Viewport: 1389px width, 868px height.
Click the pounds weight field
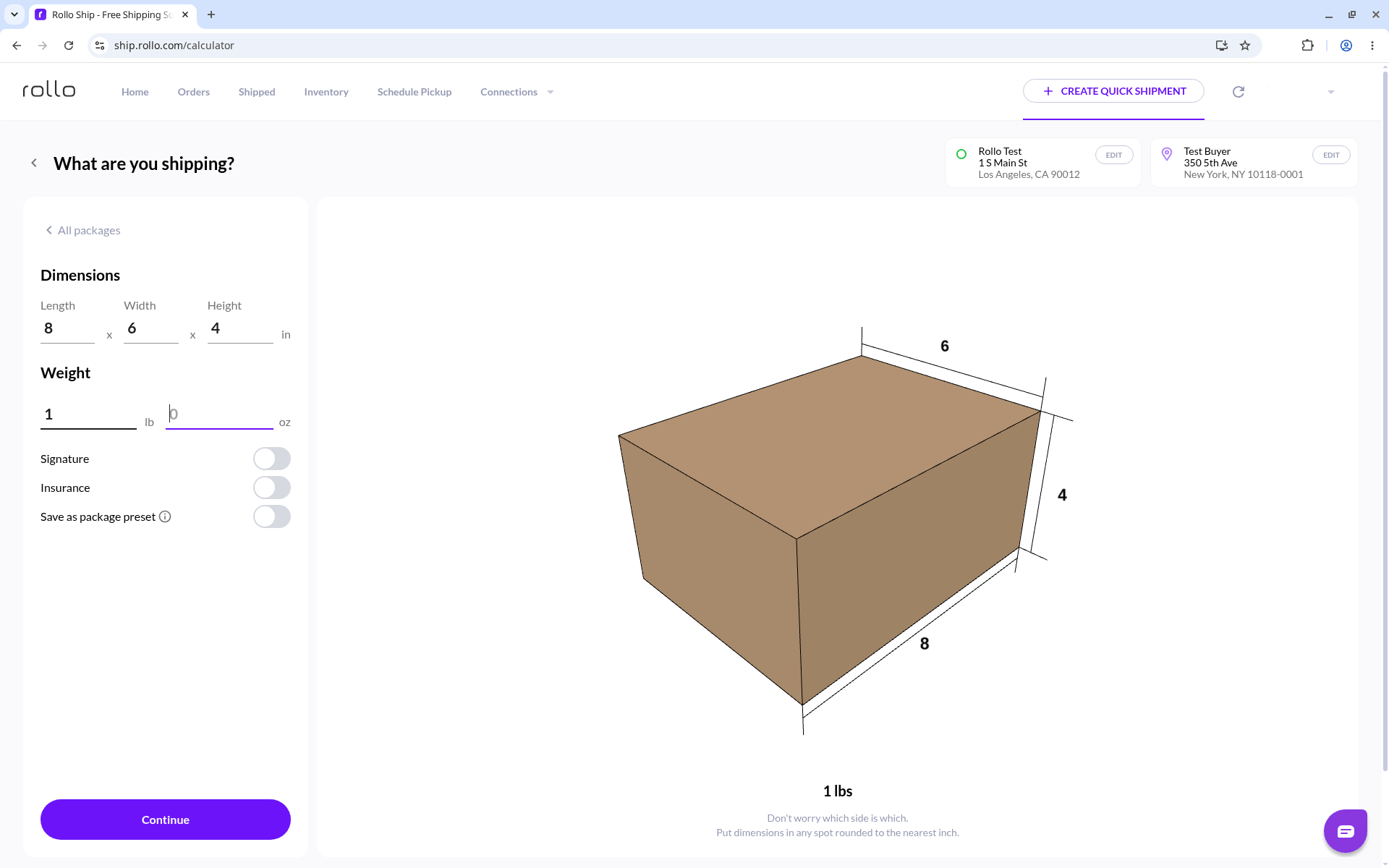click(88, 414)
